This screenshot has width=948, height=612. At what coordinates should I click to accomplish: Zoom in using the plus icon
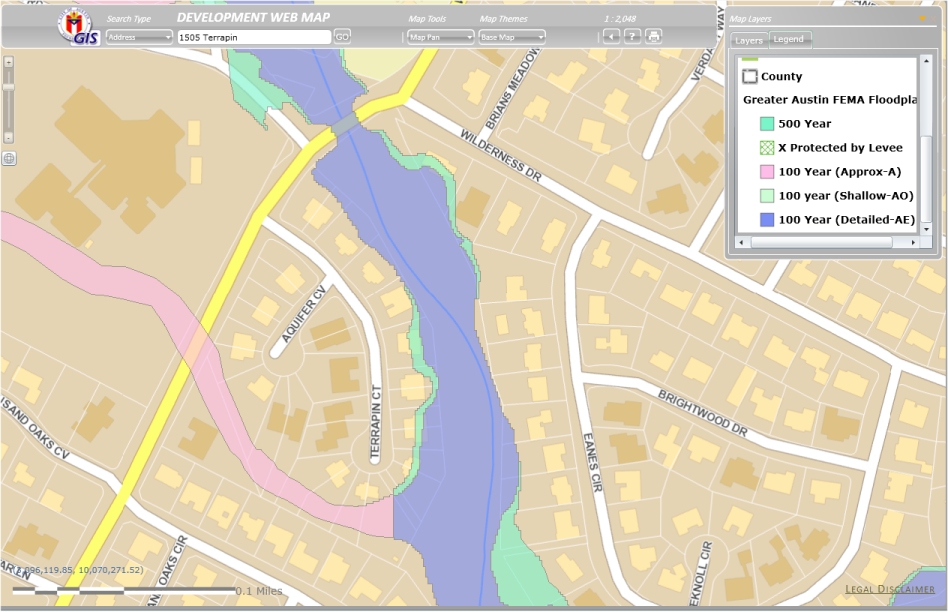(x=9, y=64)
